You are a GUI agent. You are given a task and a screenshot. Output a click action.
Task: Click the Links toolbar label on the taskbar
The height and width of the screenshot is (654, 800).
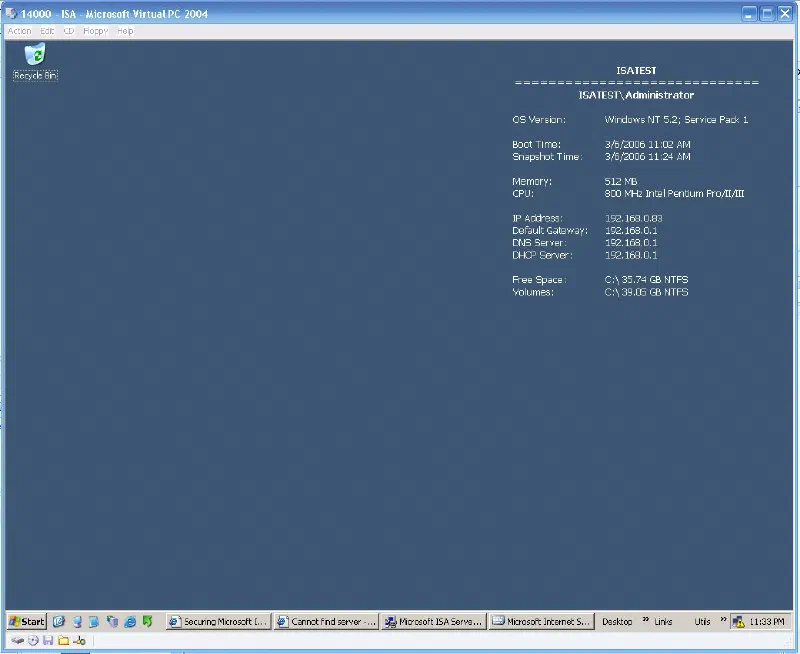(x=663, y=621)
